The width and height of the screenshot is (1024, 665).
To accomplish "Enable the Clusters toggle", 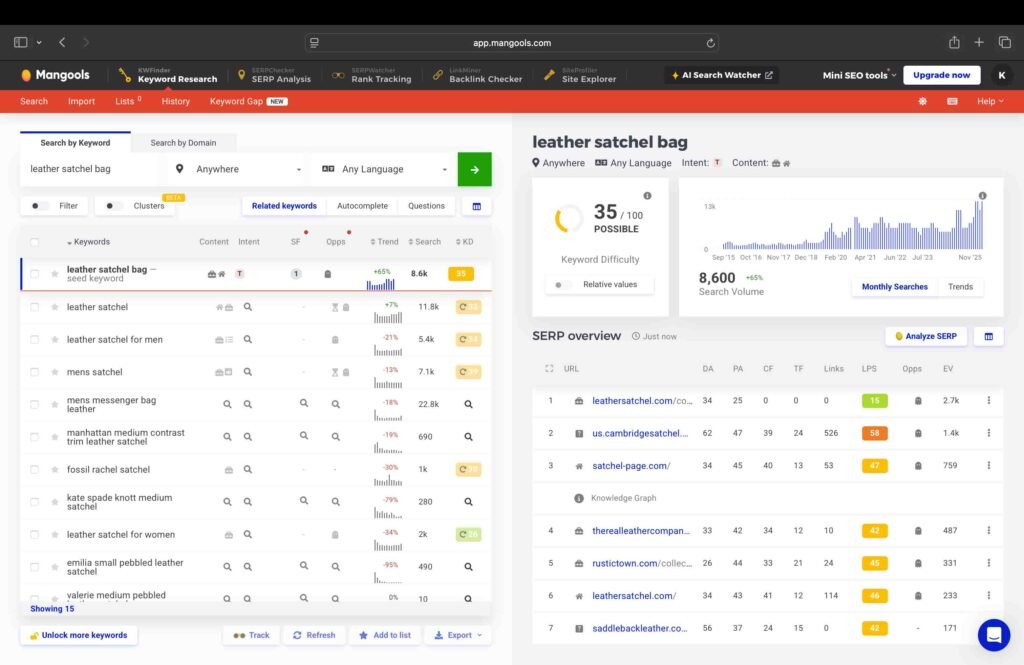I will [114, 206].
